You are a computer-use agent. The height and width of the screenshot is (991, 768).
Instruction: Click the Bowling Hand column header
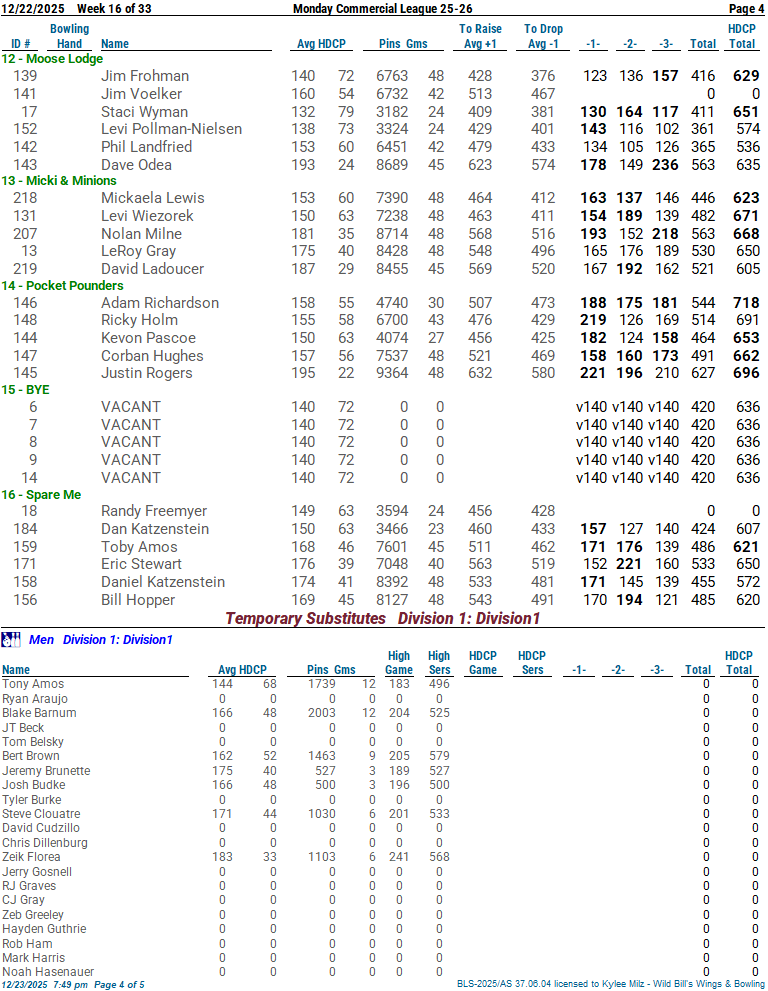[x=70, y=36]
